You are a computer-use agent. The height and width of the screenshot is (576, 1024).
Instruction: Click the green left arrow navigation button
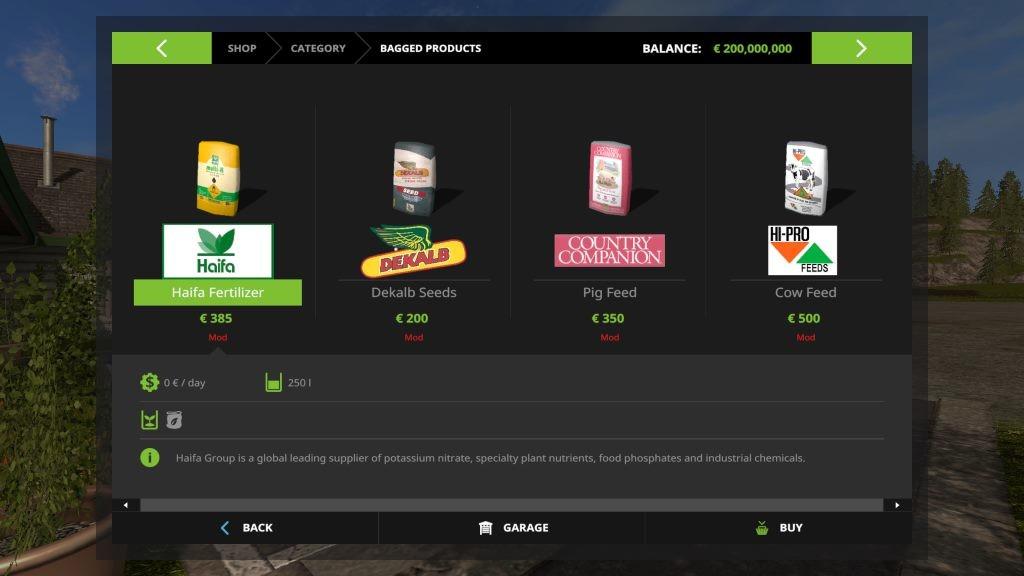click(x=161, y=48)
